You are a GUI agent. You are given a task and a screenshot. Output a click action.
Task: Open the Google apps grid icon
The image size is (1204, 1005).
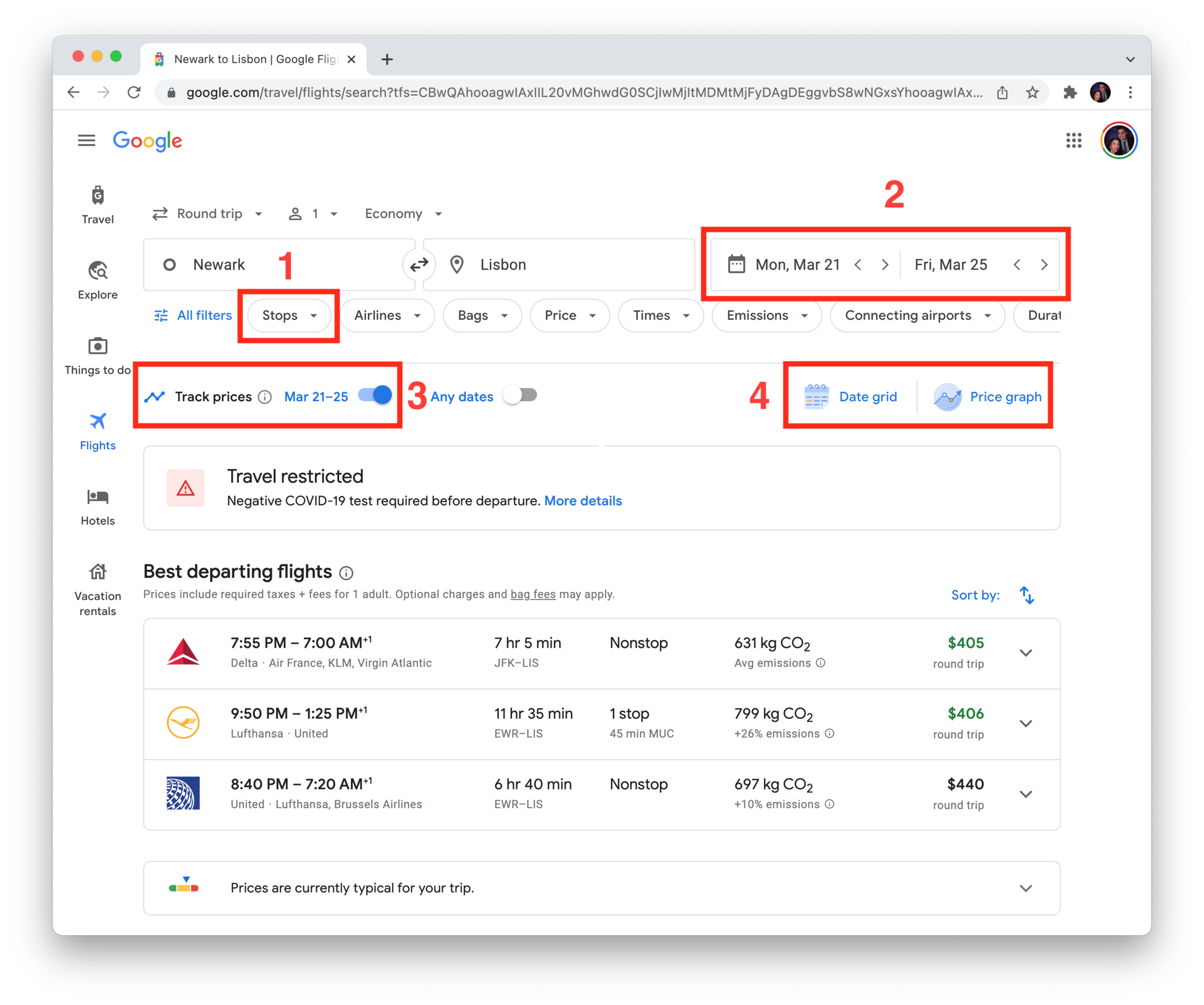[1073, 141]
